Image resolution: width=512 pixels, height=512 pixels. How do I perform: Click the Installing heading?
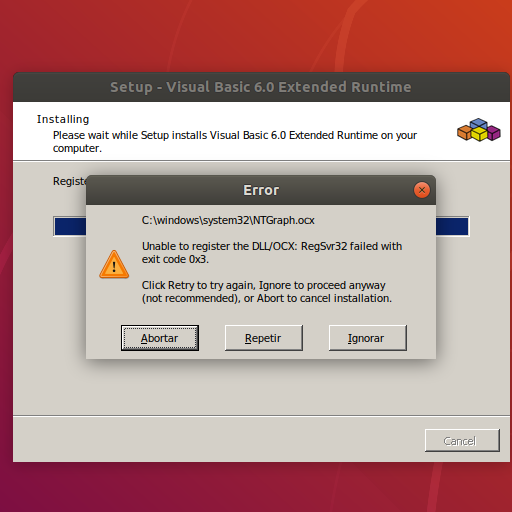(63, 119)
